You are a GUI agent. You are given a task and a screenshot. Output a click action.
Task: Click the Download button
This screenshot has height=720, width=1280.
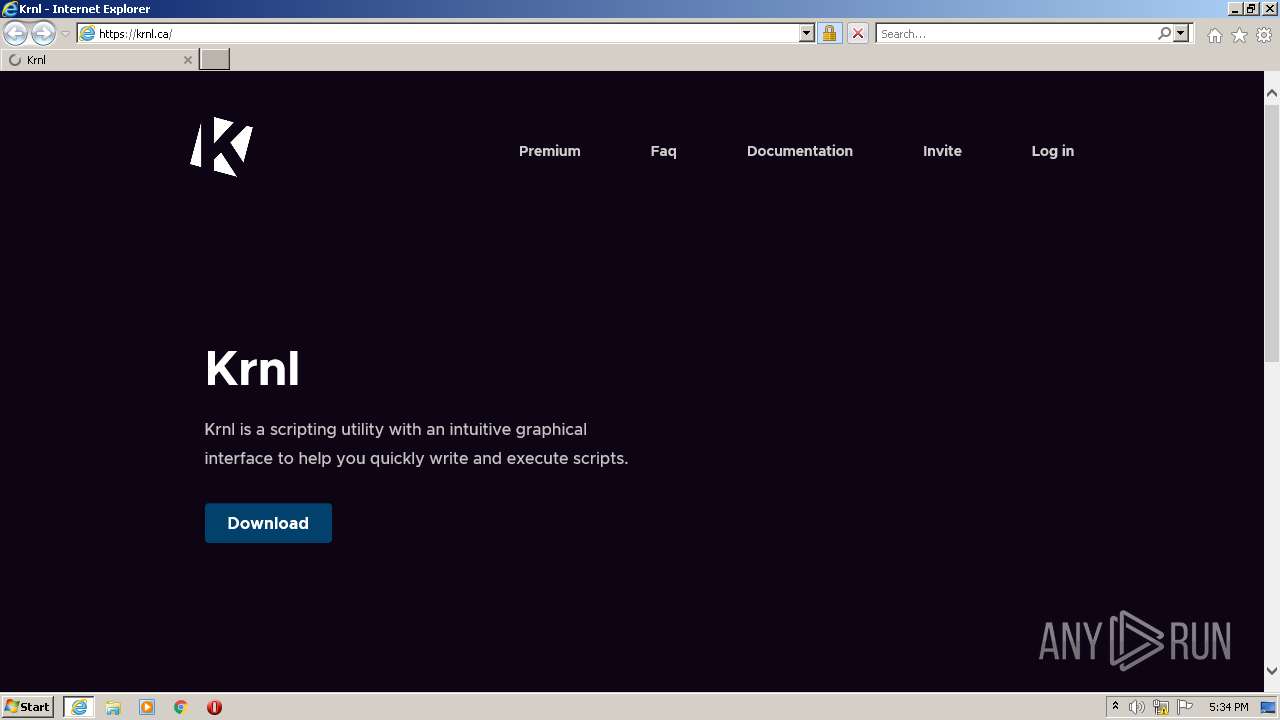[x=268, y=523]
